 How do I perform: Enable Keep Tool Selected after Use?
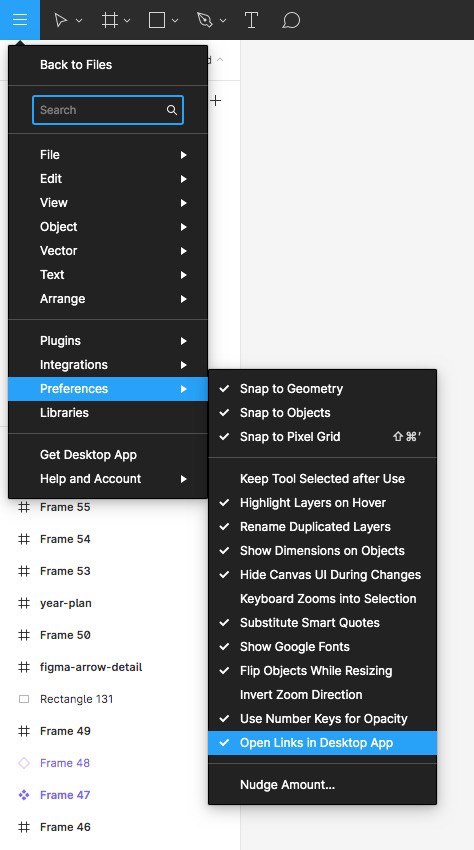point(322,479)
